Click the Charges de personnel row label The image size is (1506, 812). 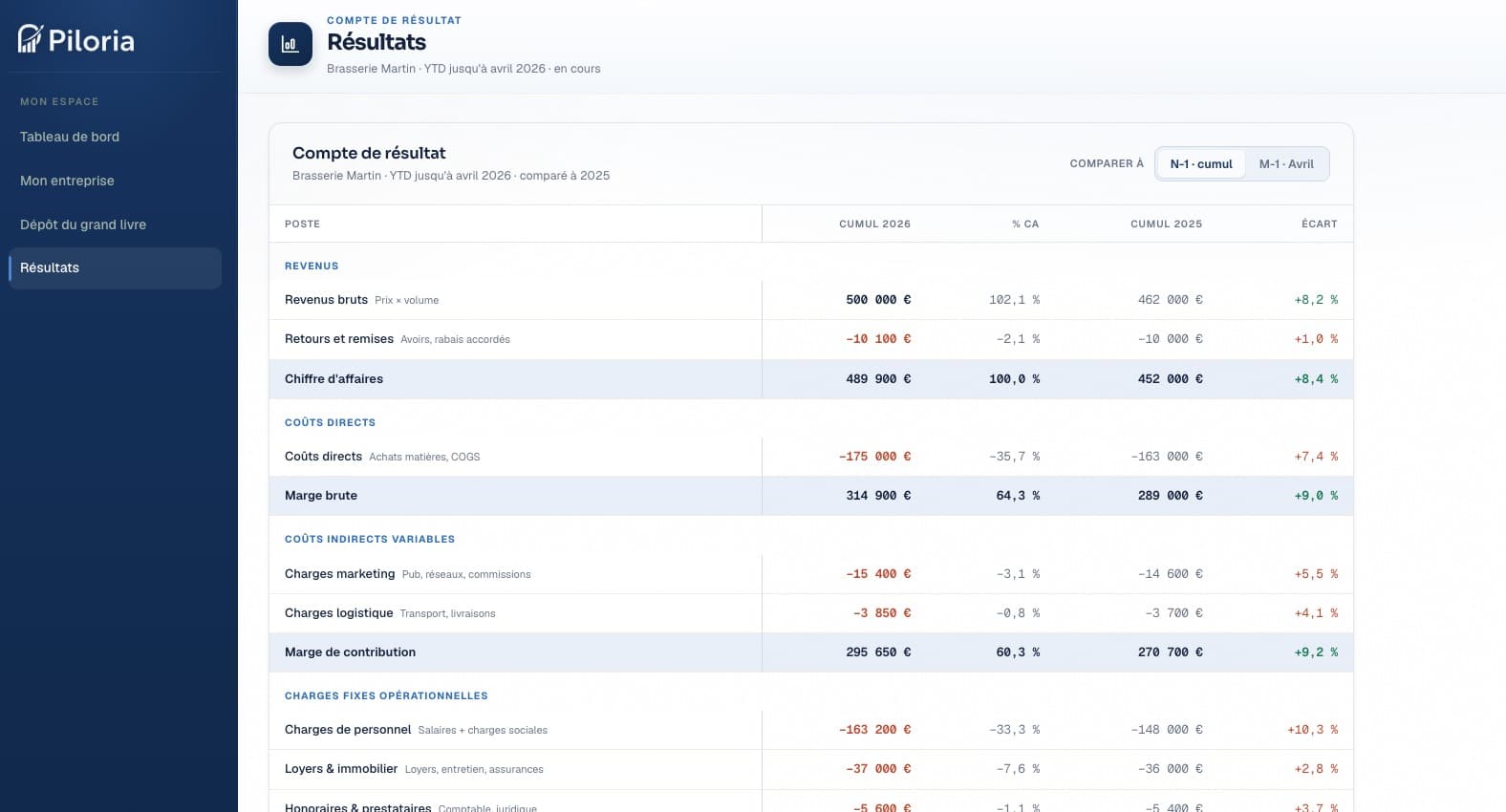tap(348, 730)
